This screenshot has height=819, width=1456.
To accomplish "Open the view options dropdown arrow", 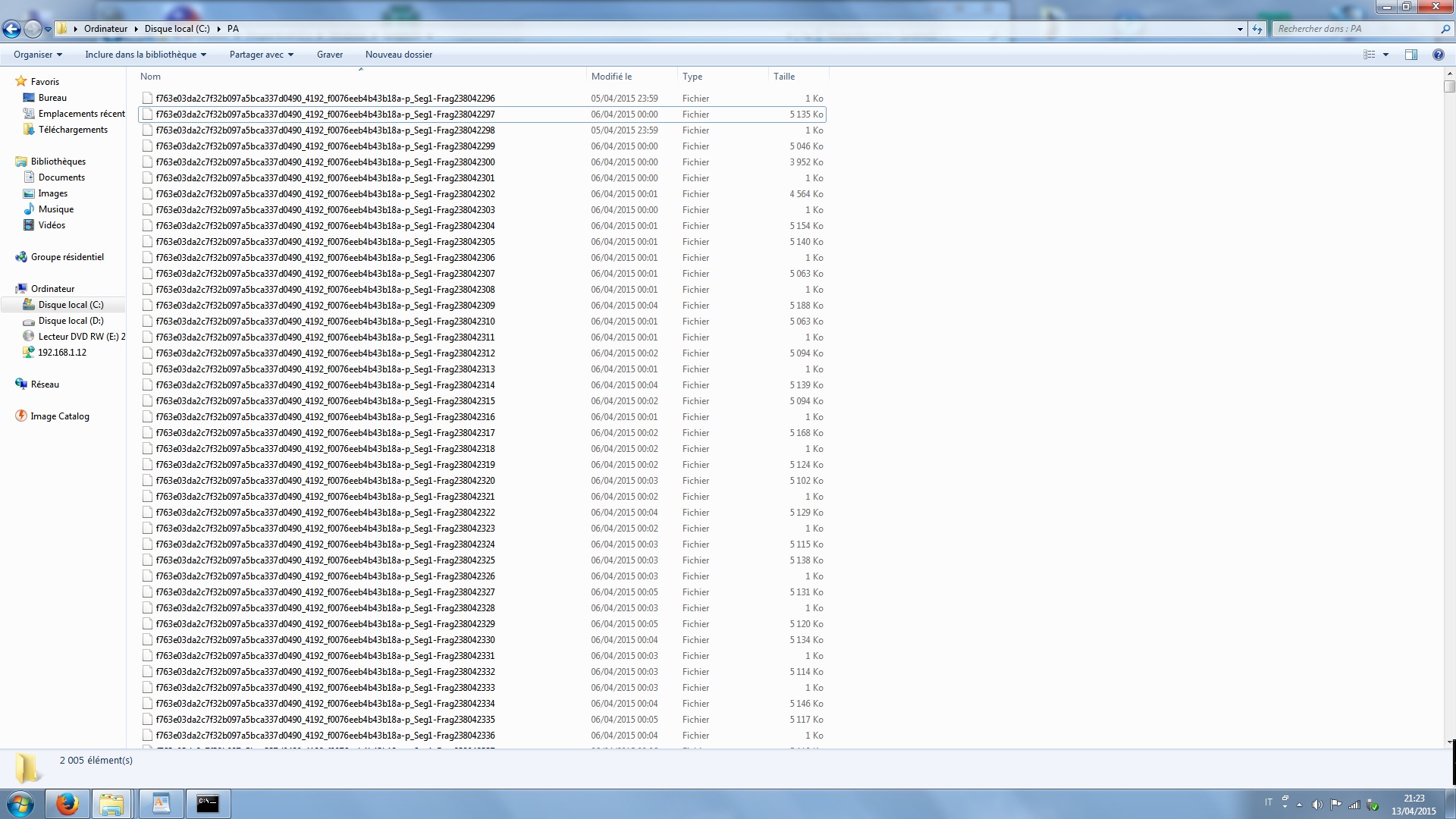I will coord(1385,55).
